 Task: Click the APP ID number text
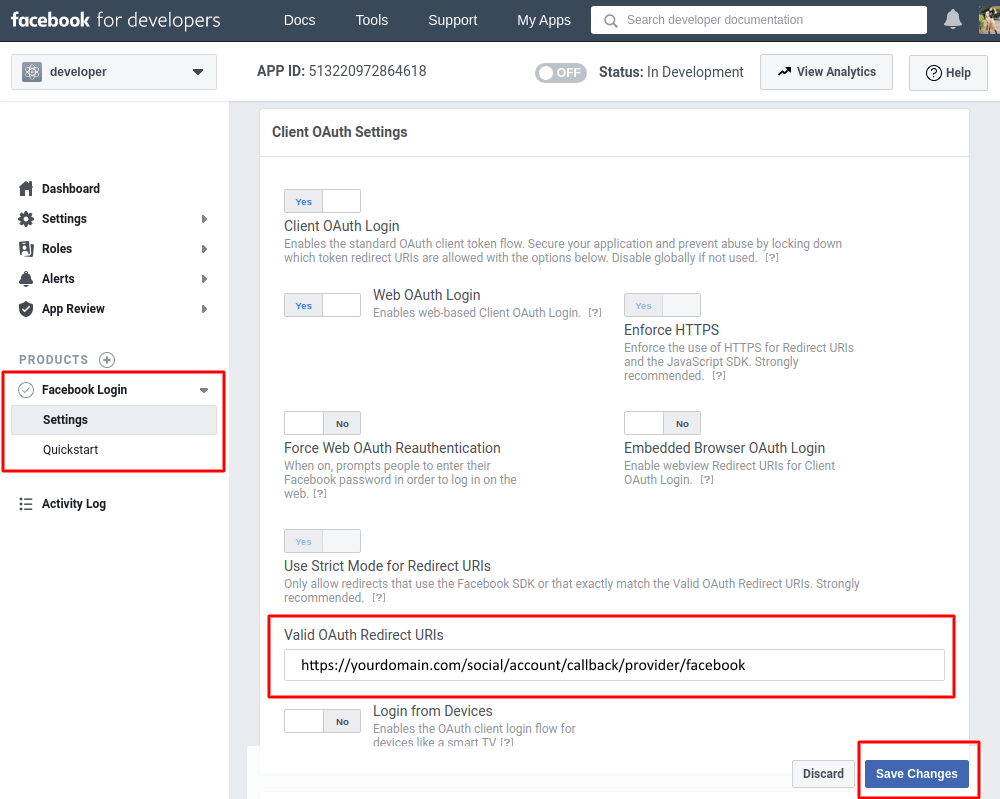(x=367, y=71)
